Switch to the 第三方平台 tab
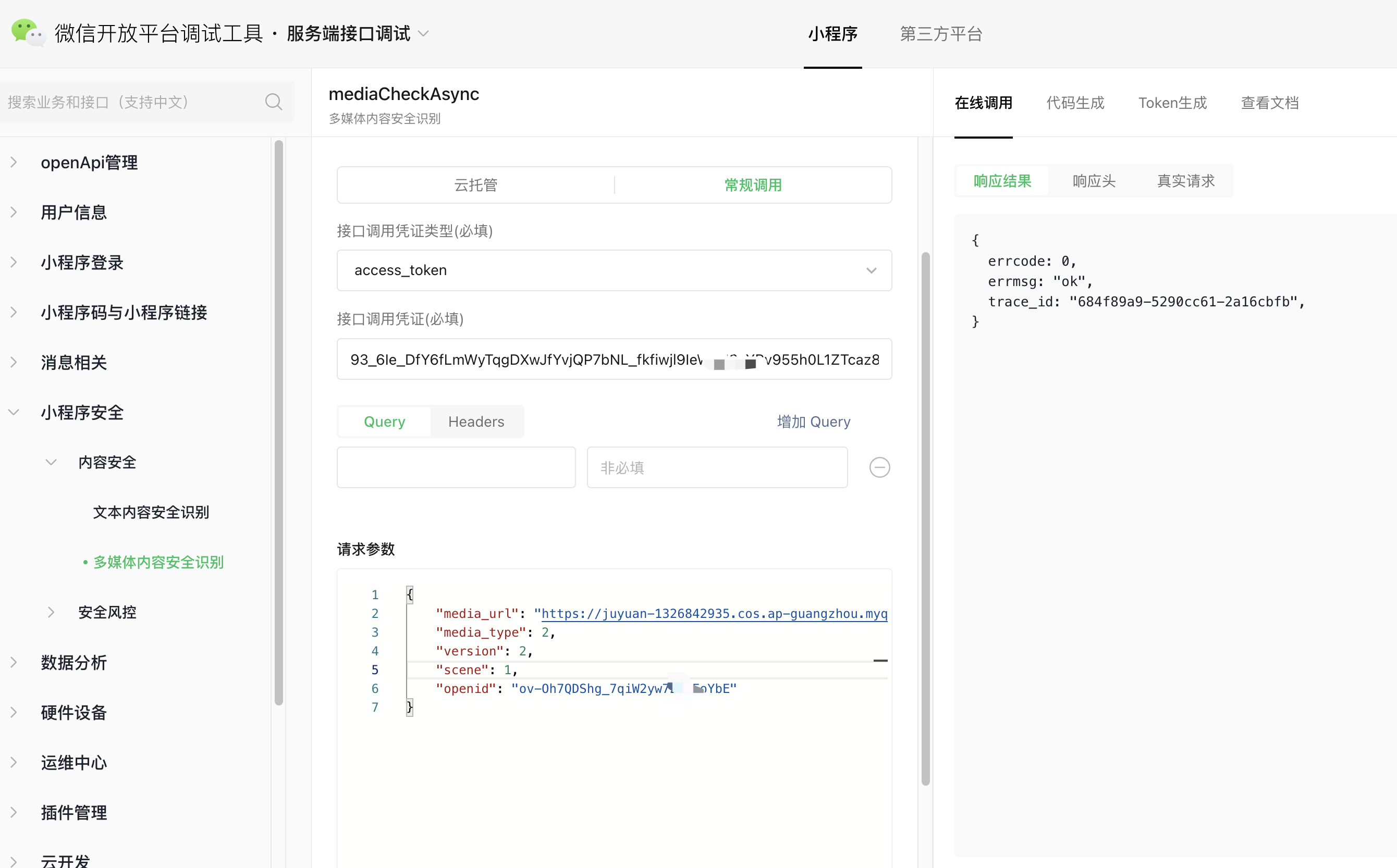This screenshot has width=1397, height=868. click(940, 34)
